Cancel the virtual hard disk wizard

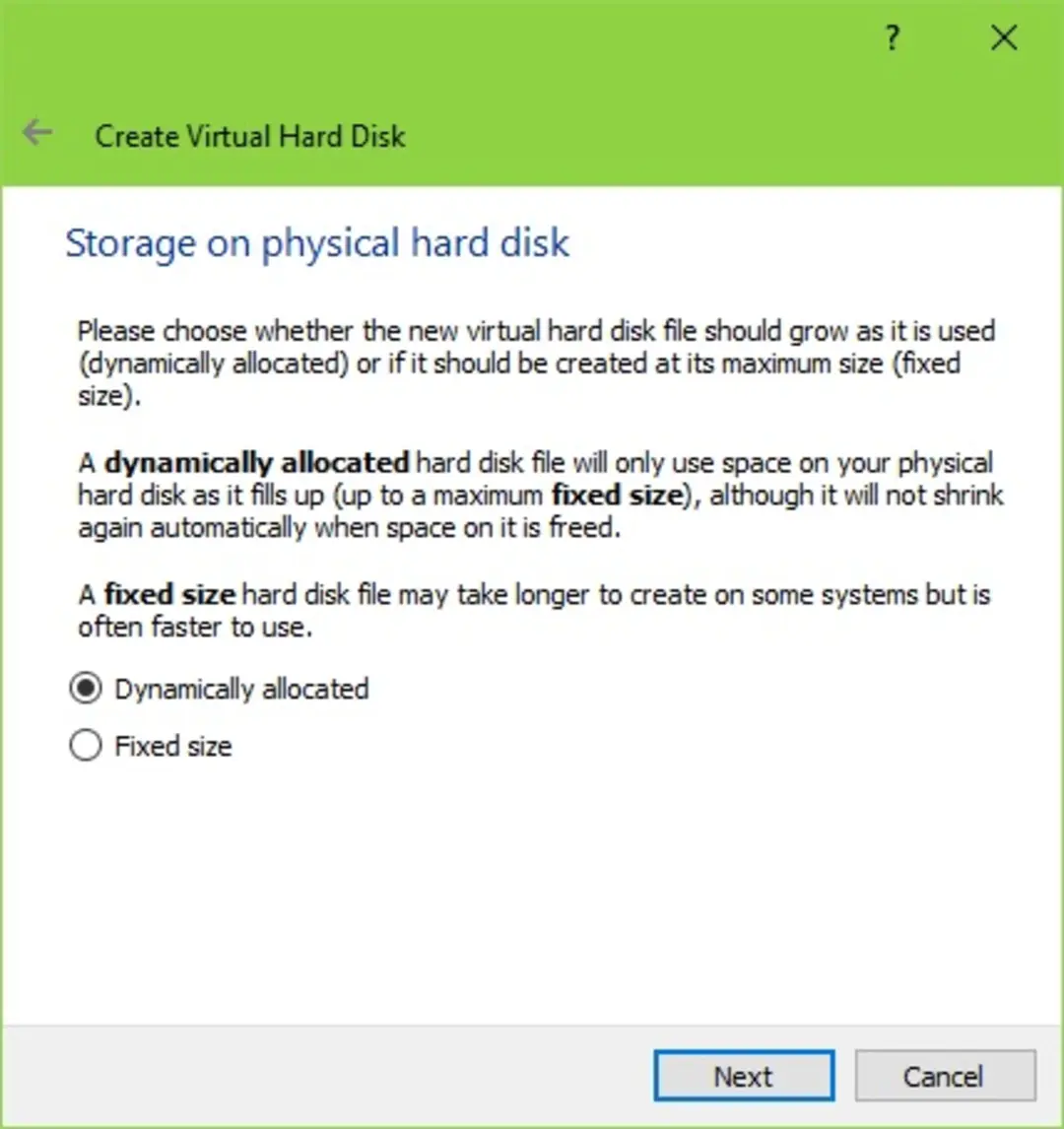pos(945,1076)
